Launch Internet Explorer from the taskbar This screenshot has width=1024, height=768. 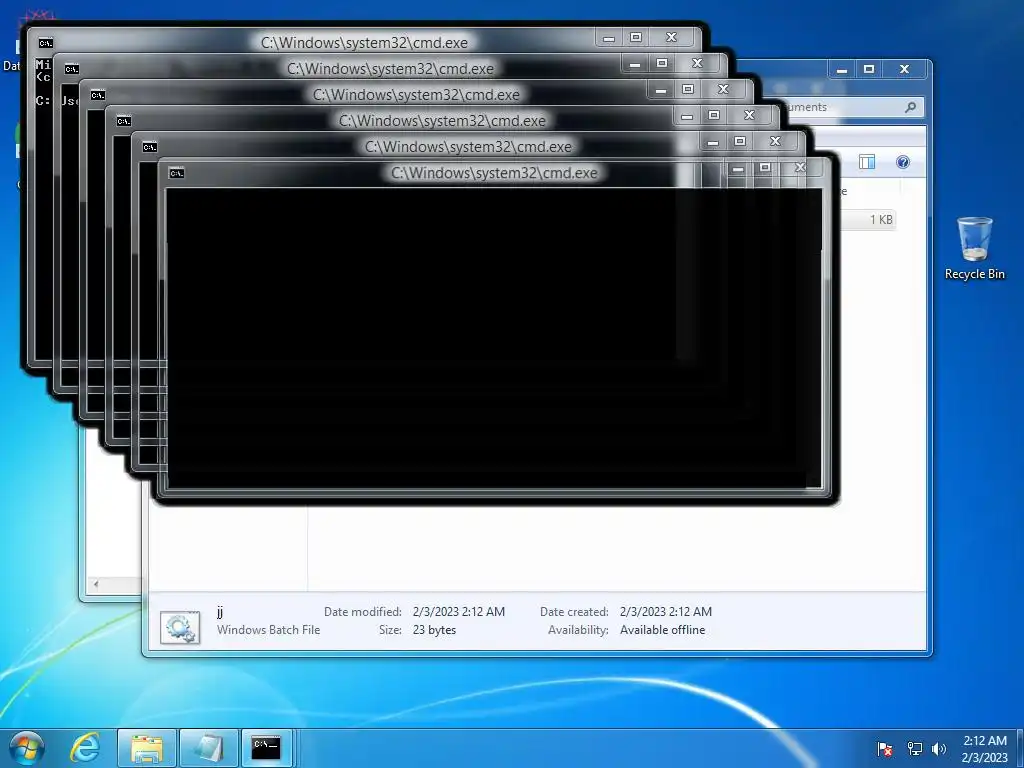click(85, 748)
